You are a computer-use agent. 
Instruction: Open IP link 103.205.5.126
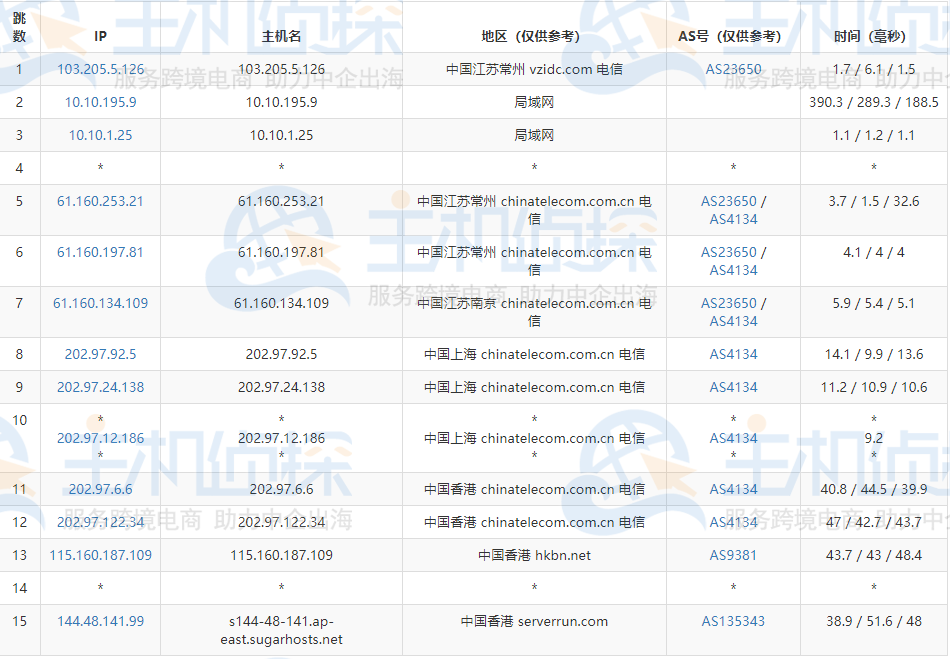[101, 69]
